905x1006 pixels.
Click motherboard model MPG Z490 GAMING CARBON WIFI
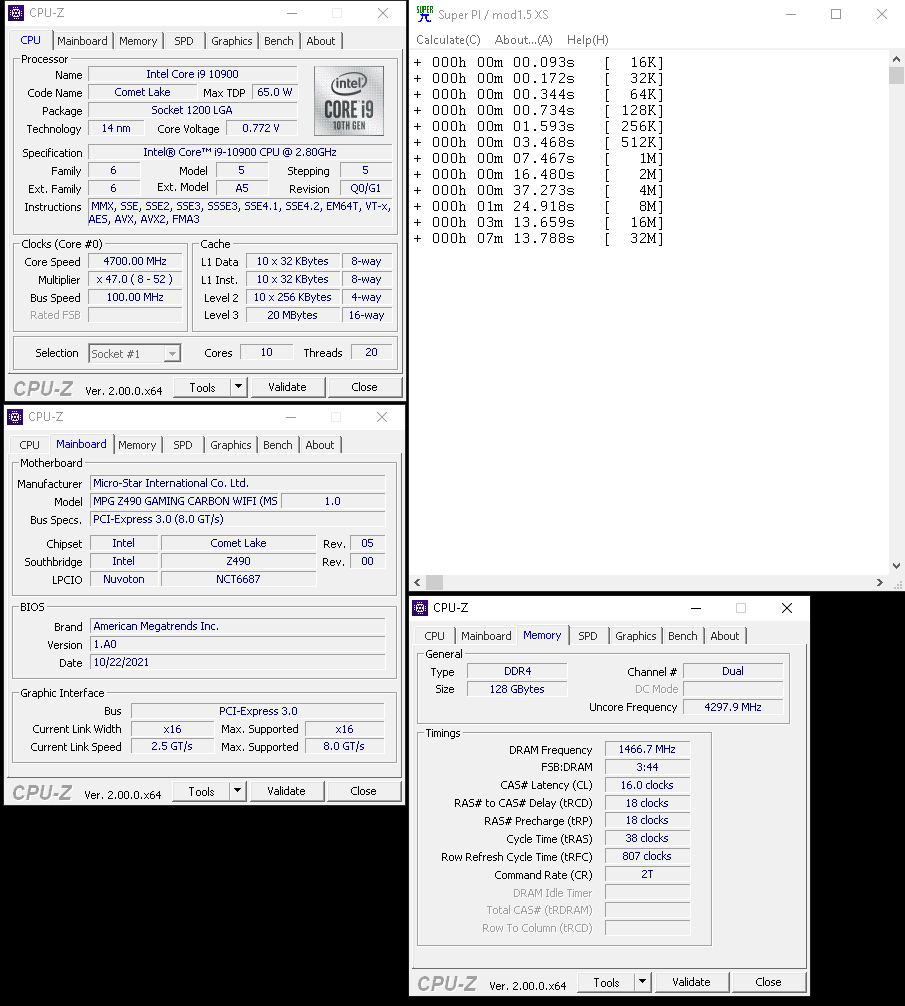pos(185,501)
